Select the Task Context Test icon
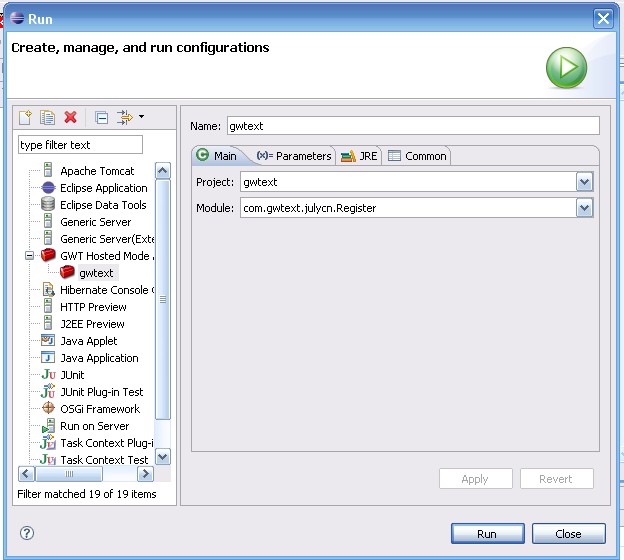The width and height of the screenshot is (624, 560). [x=48, y=459]
